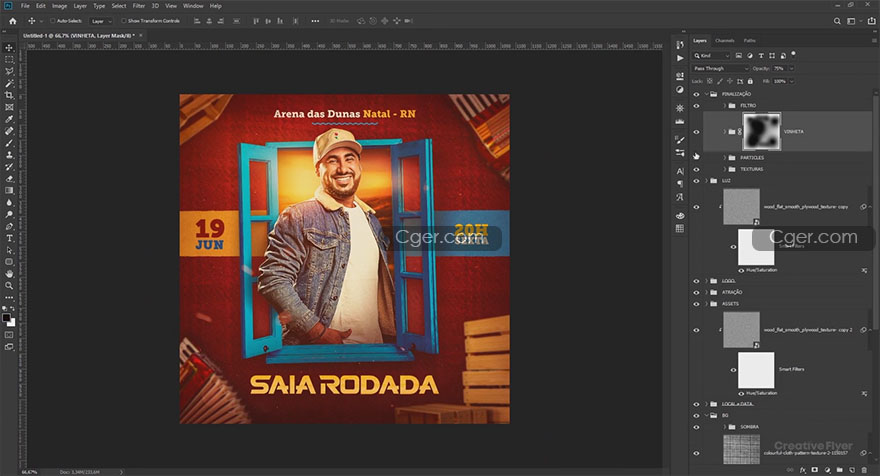The image size is (880, 476).
Task: Open the Image menu
Action: coord(59,6)
